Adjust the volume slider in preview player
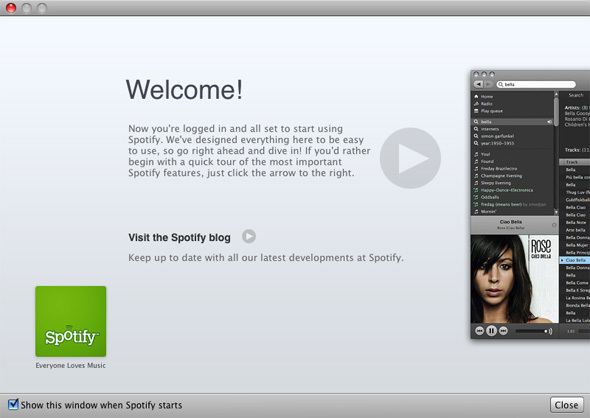Screen dimensions: 590x418 point(531,331)
